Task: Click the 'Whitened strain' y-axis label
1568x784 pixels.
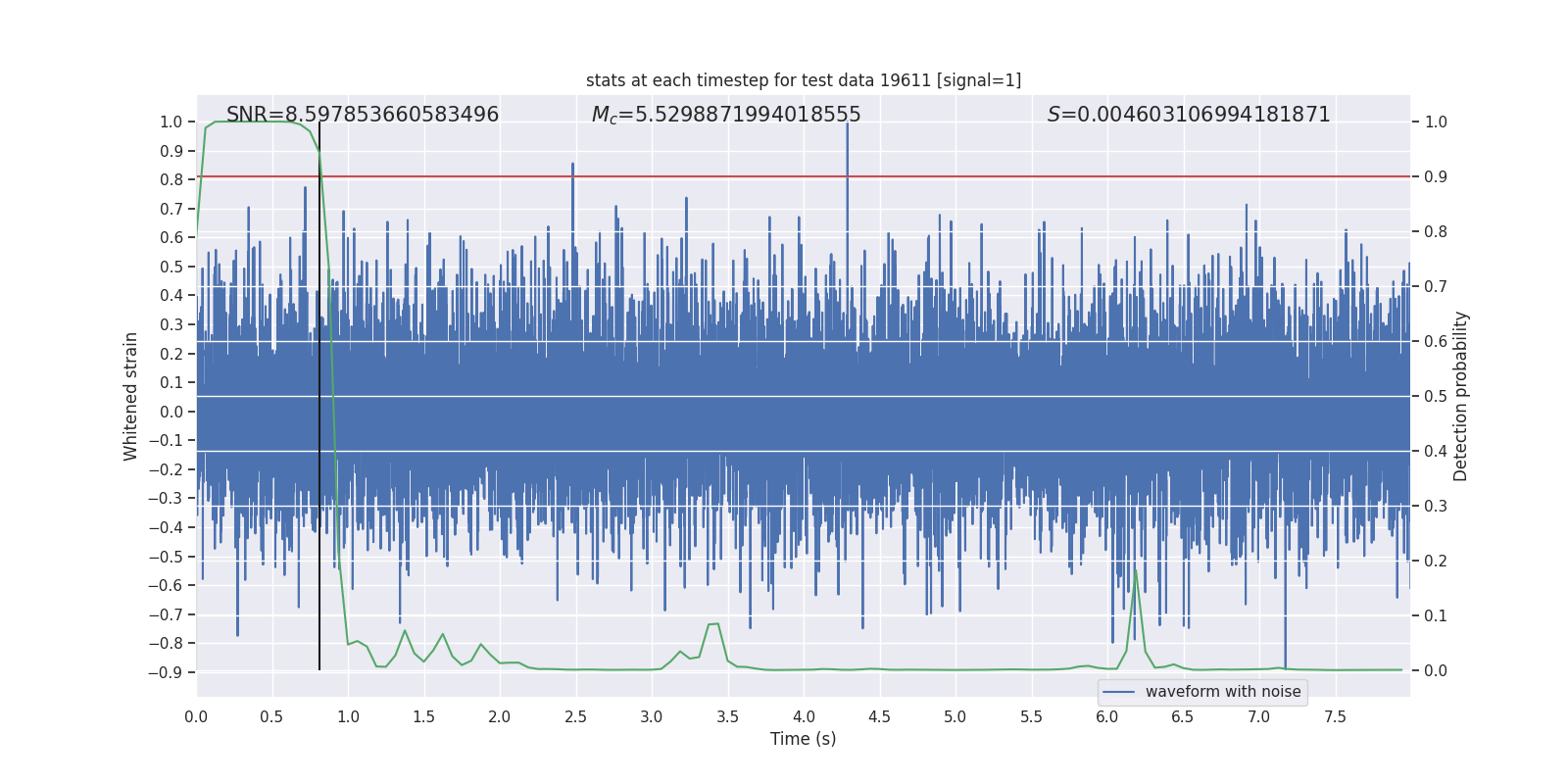Action: [x=131, y=396]
